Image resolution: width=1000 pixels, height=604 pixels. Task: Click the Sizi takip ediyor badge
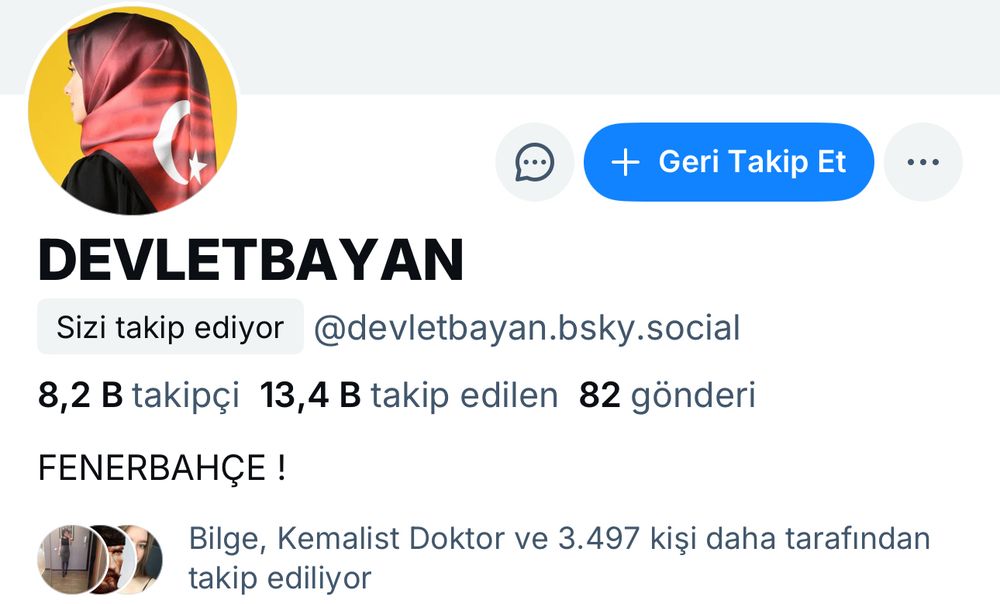coord(170,327)
